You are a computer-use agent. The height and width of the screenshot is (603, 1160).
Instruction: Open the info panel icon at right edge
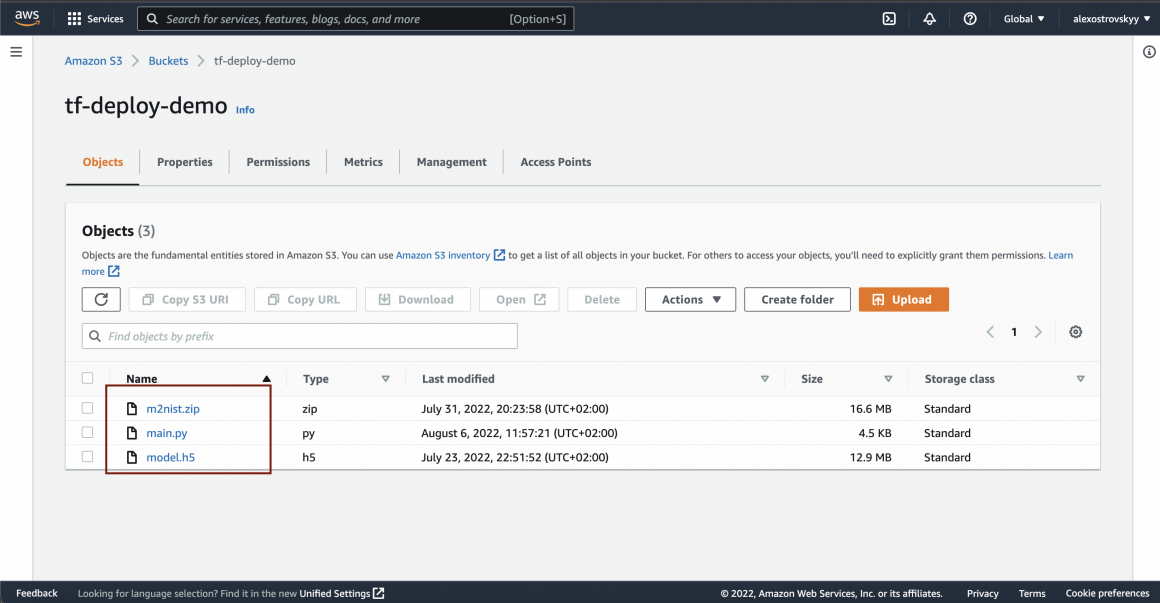(x=1149, y=52)
